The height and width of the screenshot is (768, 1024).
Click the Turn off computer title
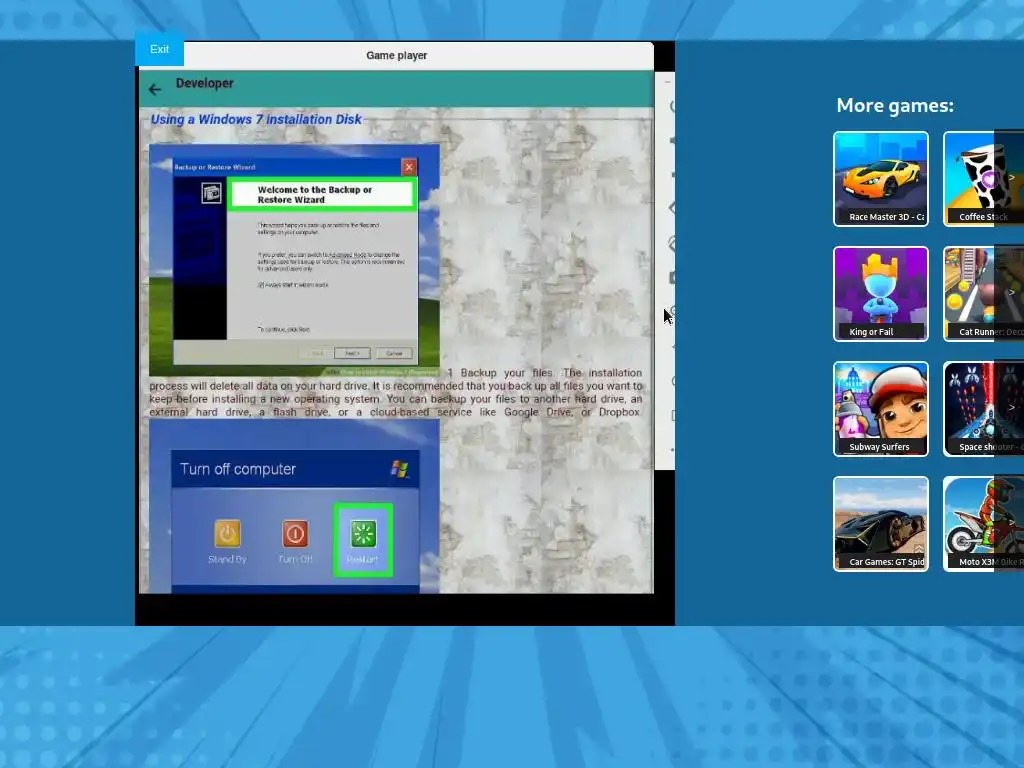[238, 469]
